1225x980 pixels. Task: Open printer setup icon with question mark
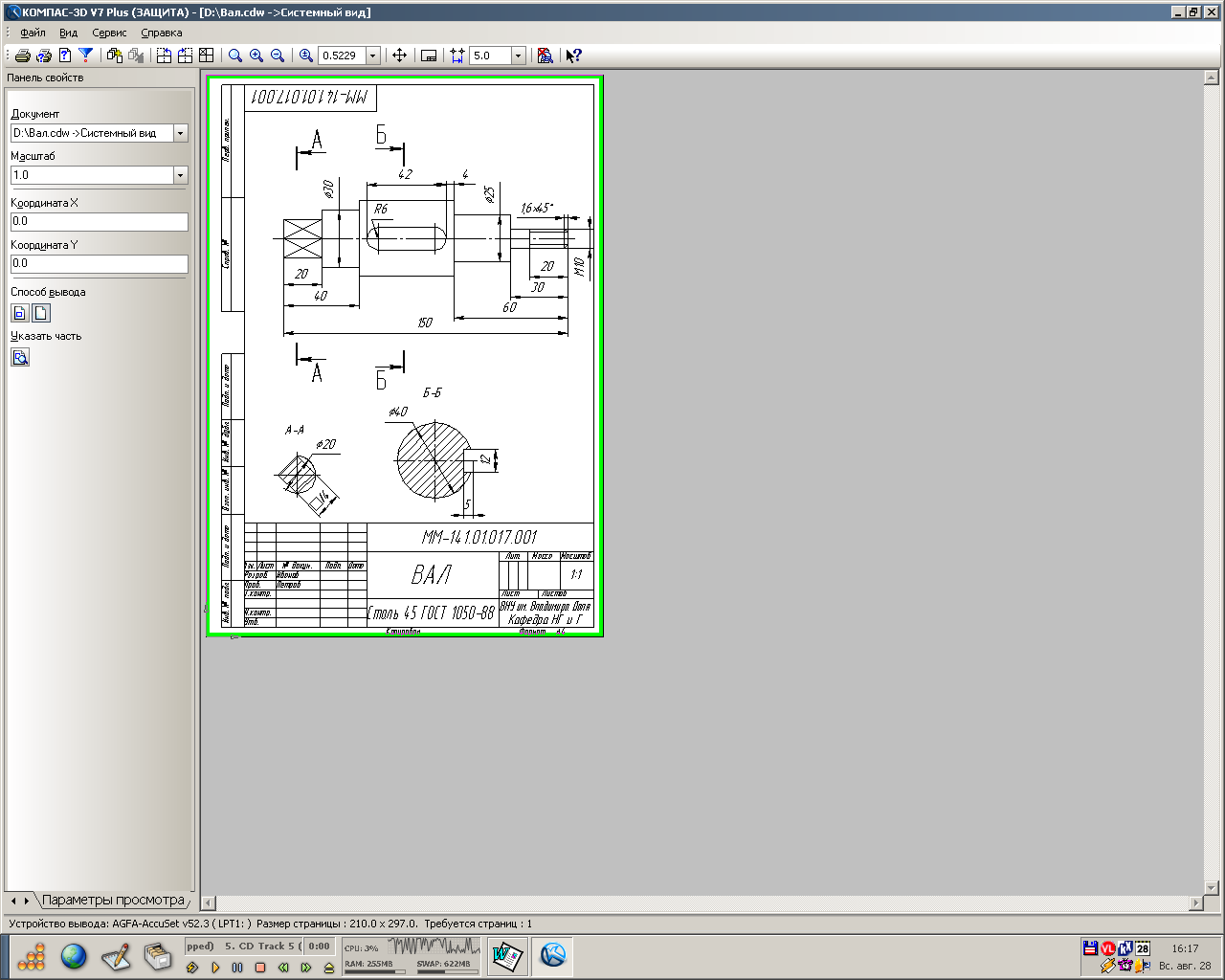(x=44, y=56)
